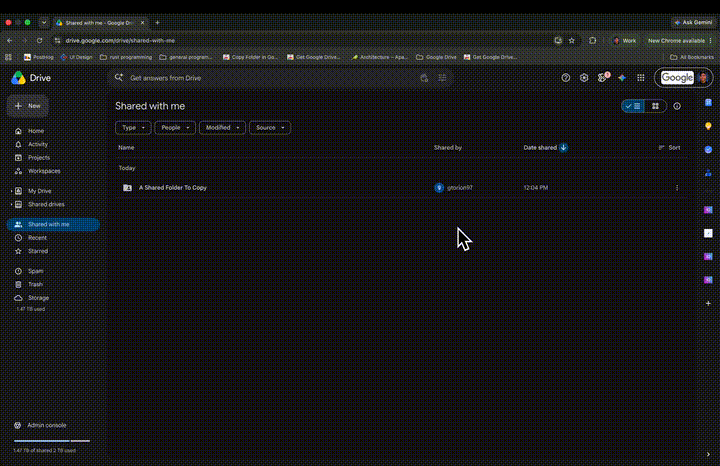Open the Help question mark icon

pos(566,78)
